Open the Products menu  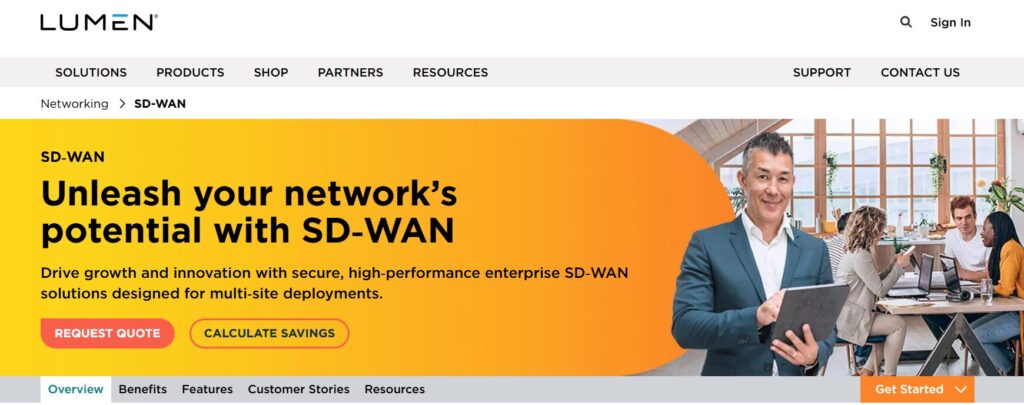(190, 73)
